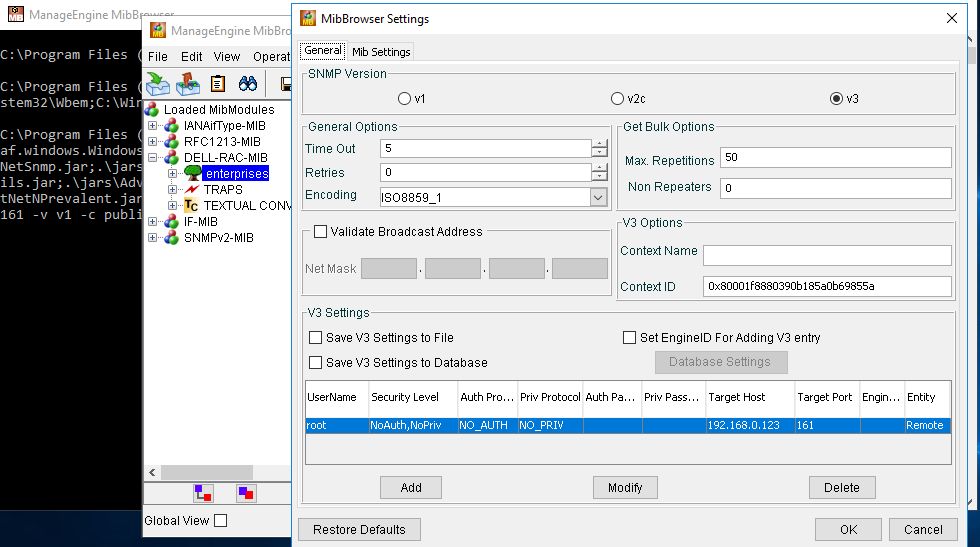Select the v2c SNMP version radio button

(618, 99)
